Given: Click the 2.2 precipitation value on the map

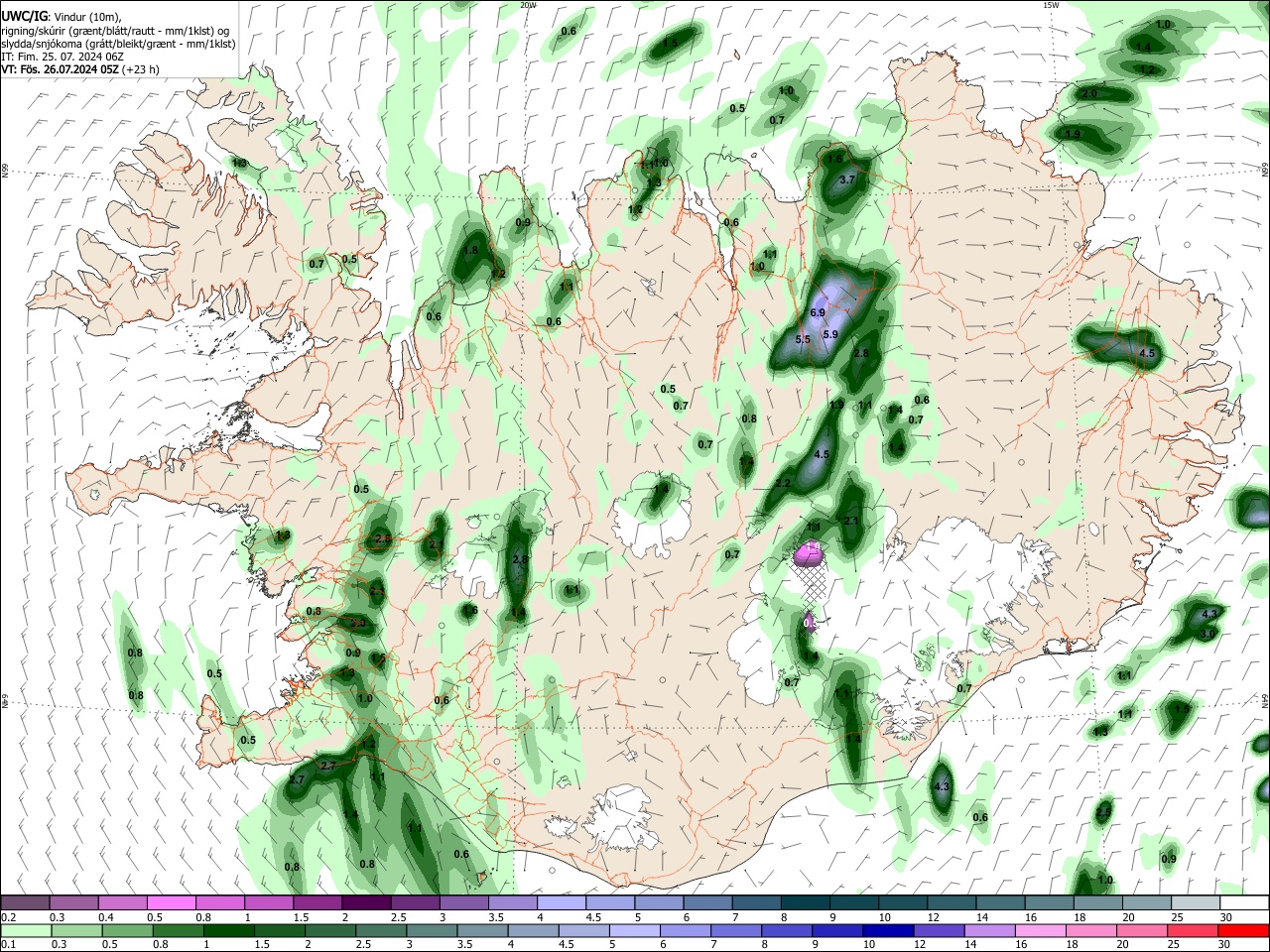Looking at the screenshot, I should click(782, 483).
